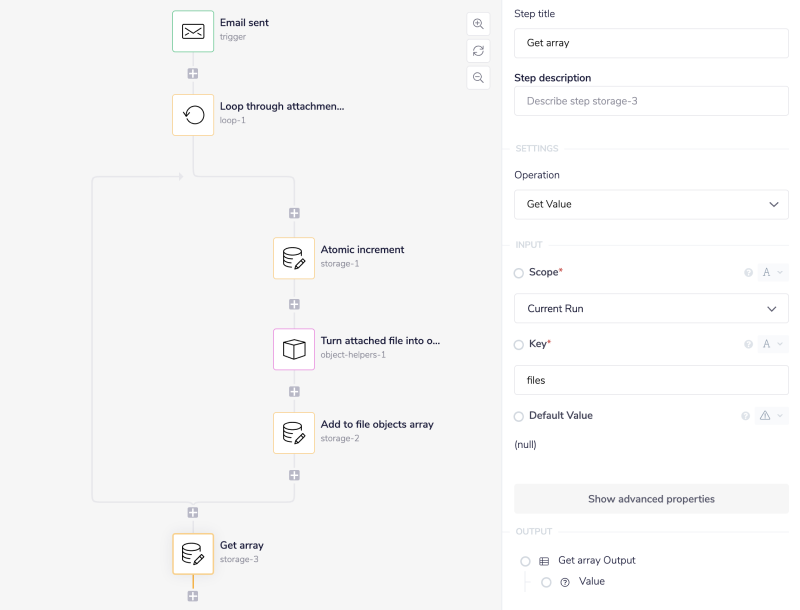This screenshot has height=610, width=800.
Task: Click the Step title input field
Action: [651, 43]
